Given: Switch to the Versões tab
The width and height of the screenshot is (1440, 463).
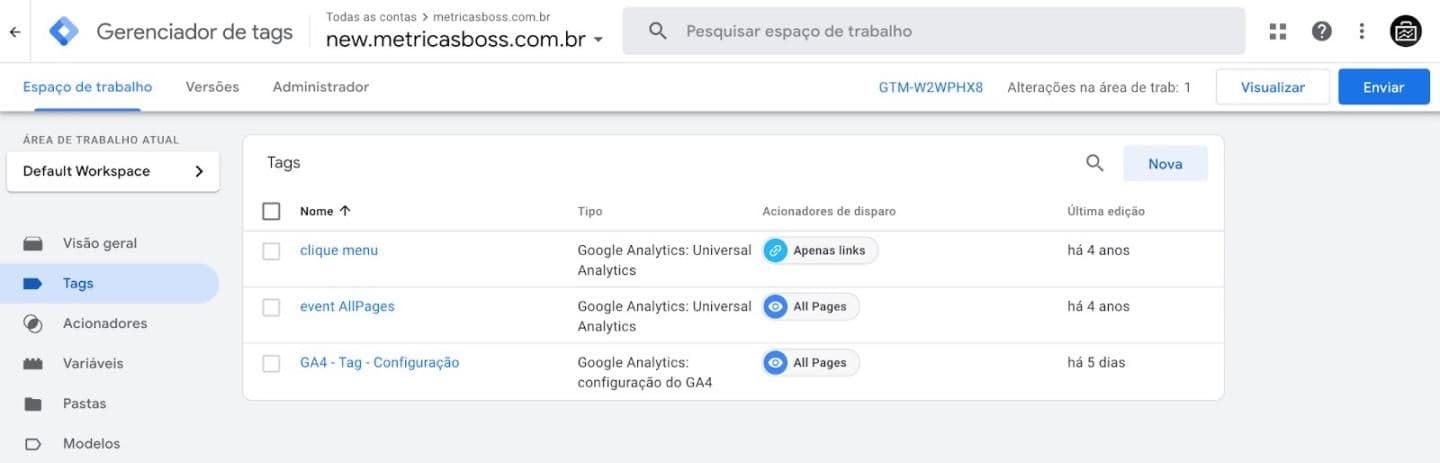Looking at the screenshot, I should (x=212, y=87).
